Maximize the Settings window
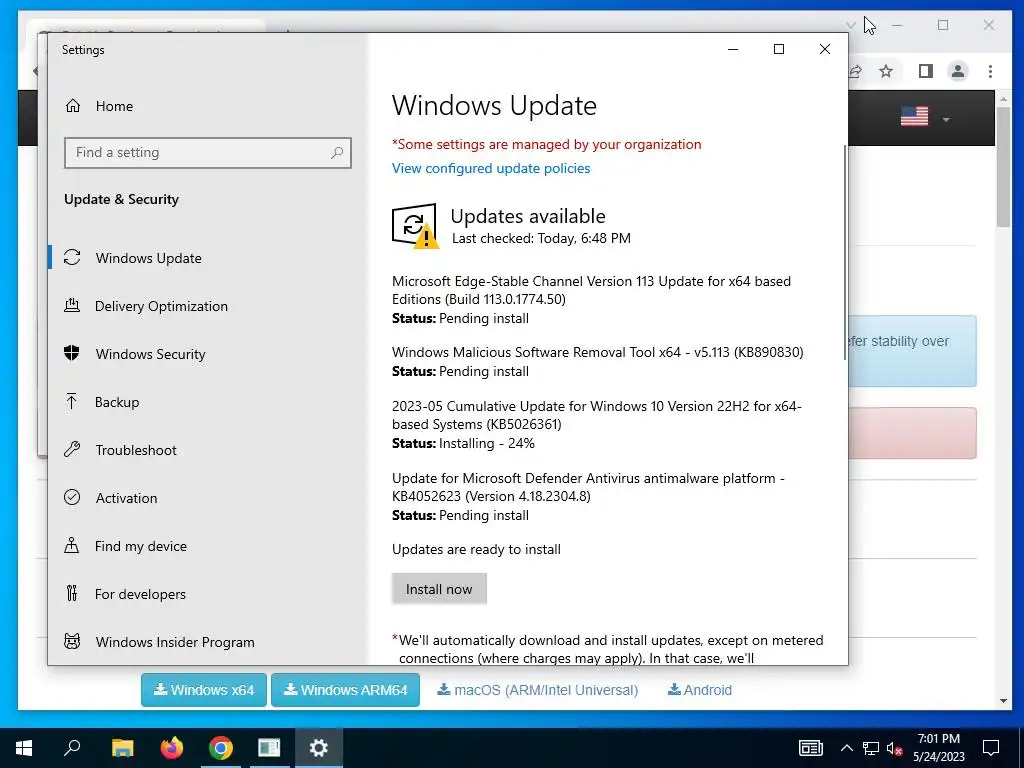The width and height of the screenshot is (1024, 768). click(x=778, y=50)
